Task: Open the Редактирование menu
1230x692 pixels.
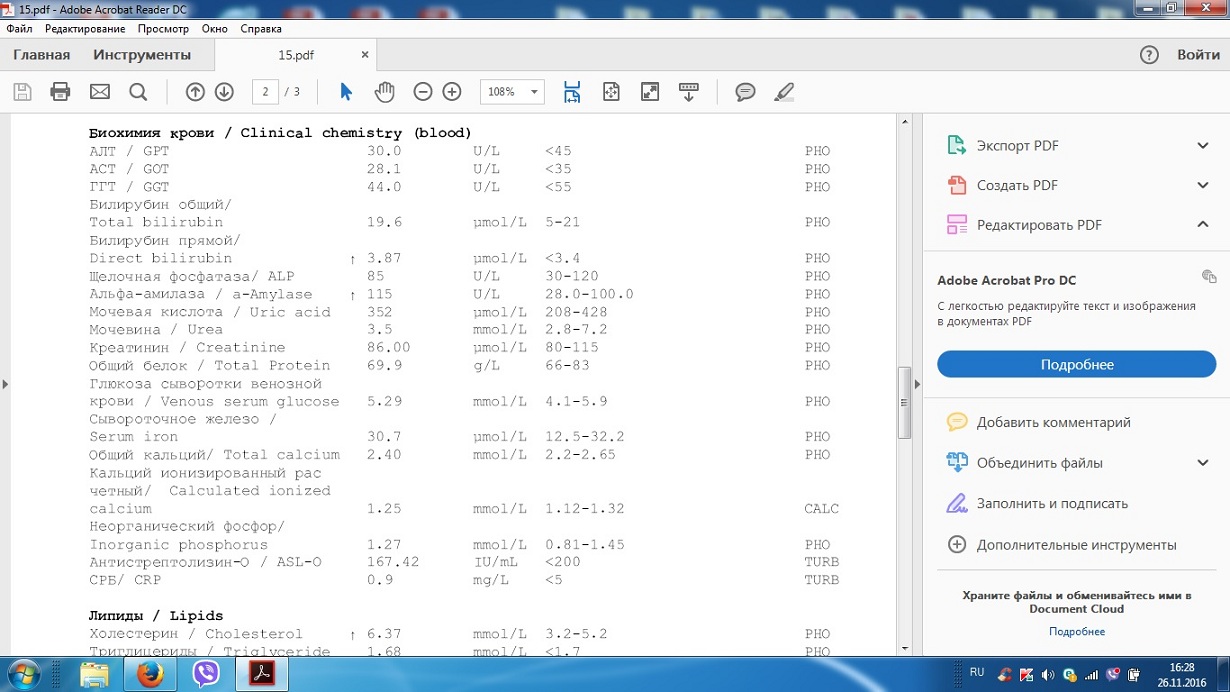Action: (85, 29)
